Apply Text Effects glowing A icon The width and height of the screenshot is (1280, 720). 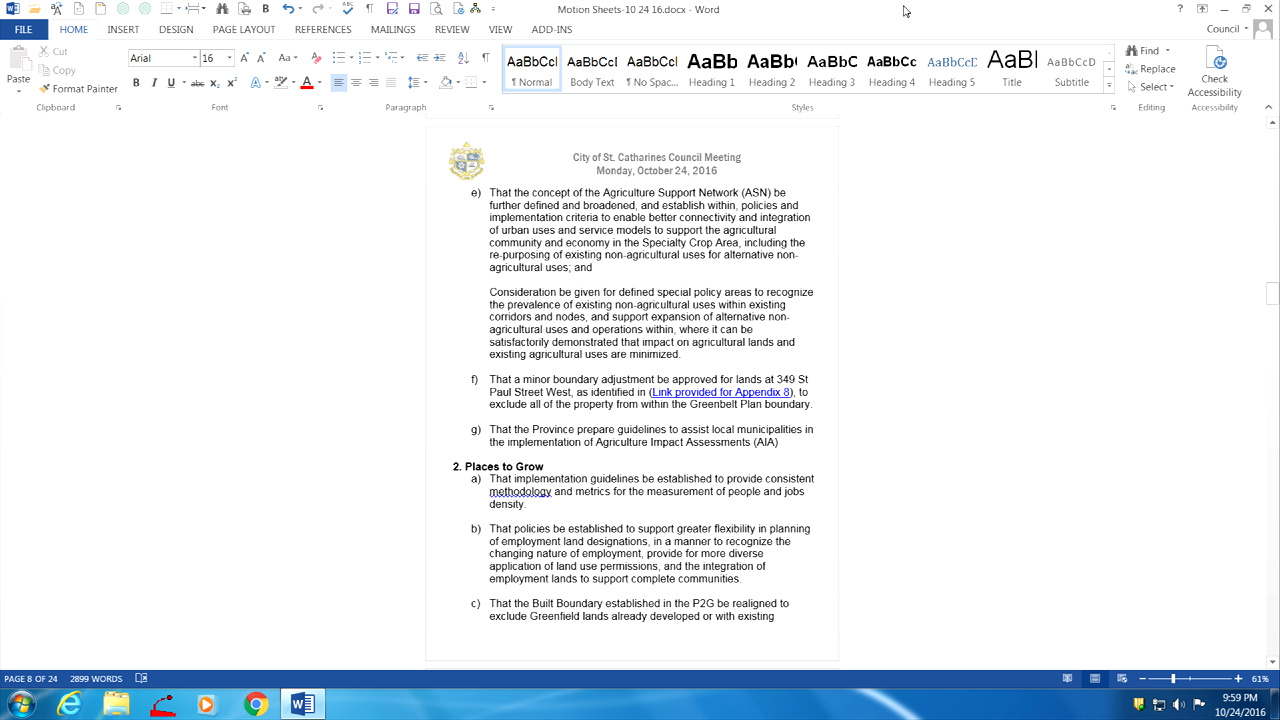point(256,83)
